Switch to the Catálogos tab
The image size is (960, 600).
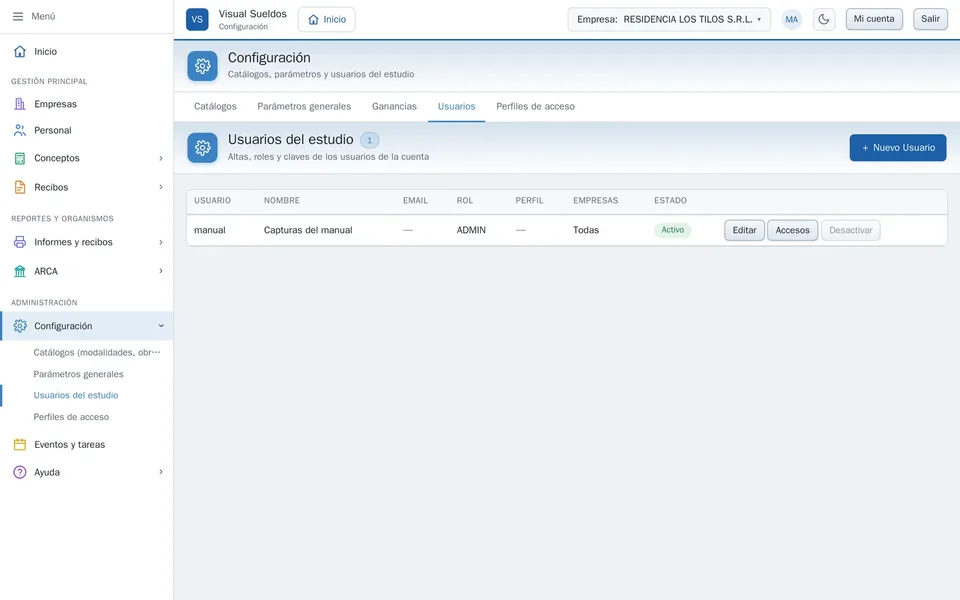point(215,107)
